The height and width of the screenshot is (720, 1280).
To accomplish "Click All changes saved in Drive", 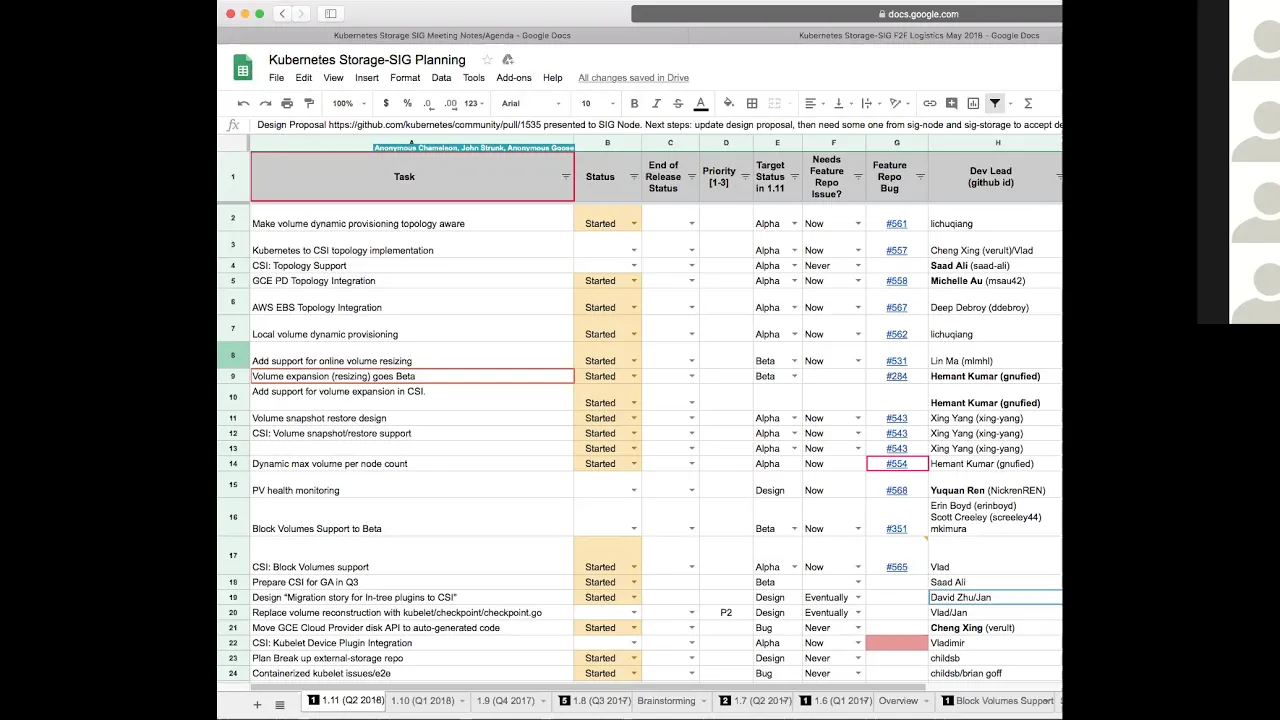I will pos(633,78).
